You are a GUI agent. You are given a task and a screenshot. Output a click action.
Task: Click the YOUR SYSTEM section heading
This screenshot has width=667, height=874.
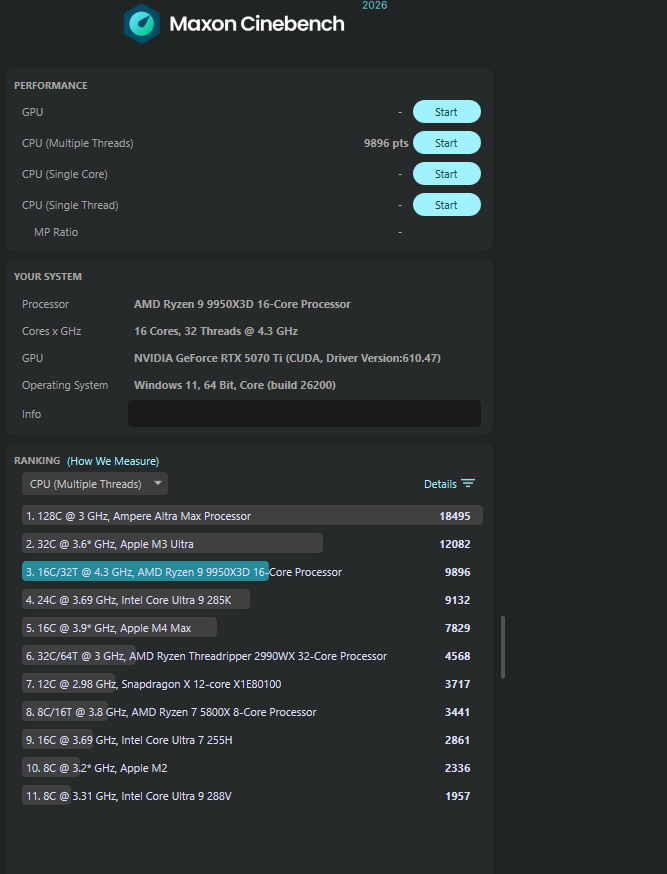48,276
